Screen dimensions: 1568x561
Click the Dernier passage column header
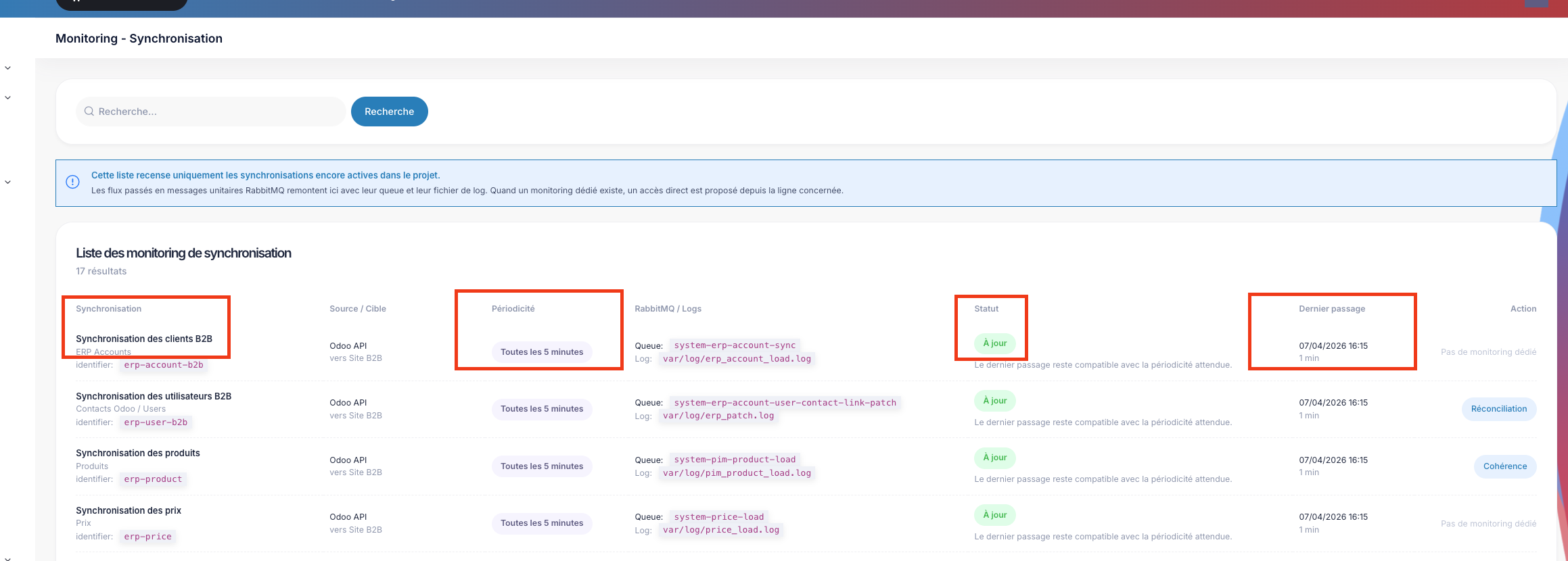(1332, 309)
